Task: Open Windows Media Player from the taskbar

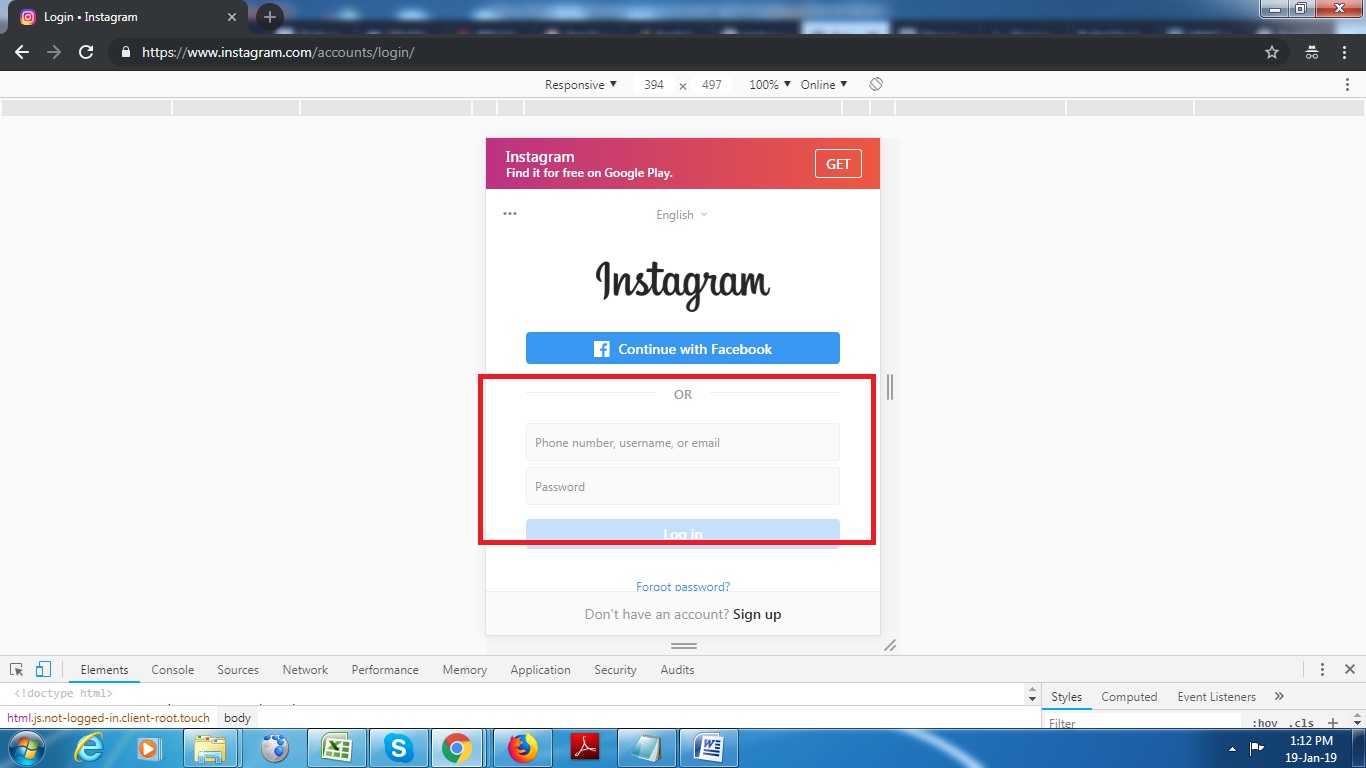Action: tap(148, 747)
